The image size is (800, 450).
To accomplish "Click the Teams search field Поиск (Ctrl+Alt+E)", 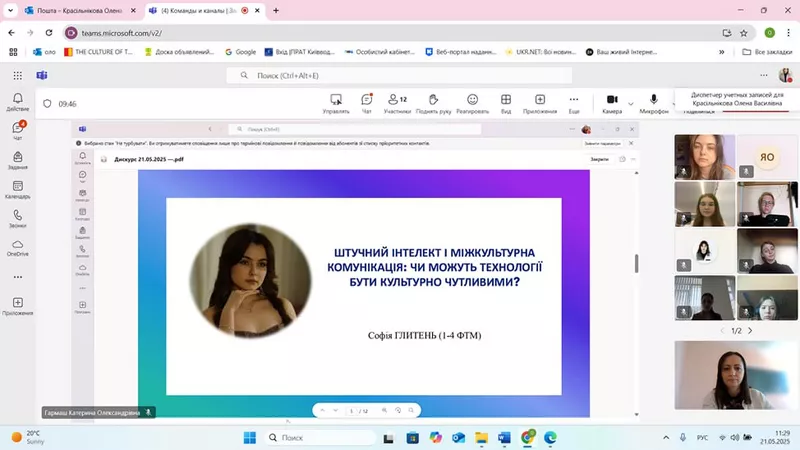I will pos(399,76).
